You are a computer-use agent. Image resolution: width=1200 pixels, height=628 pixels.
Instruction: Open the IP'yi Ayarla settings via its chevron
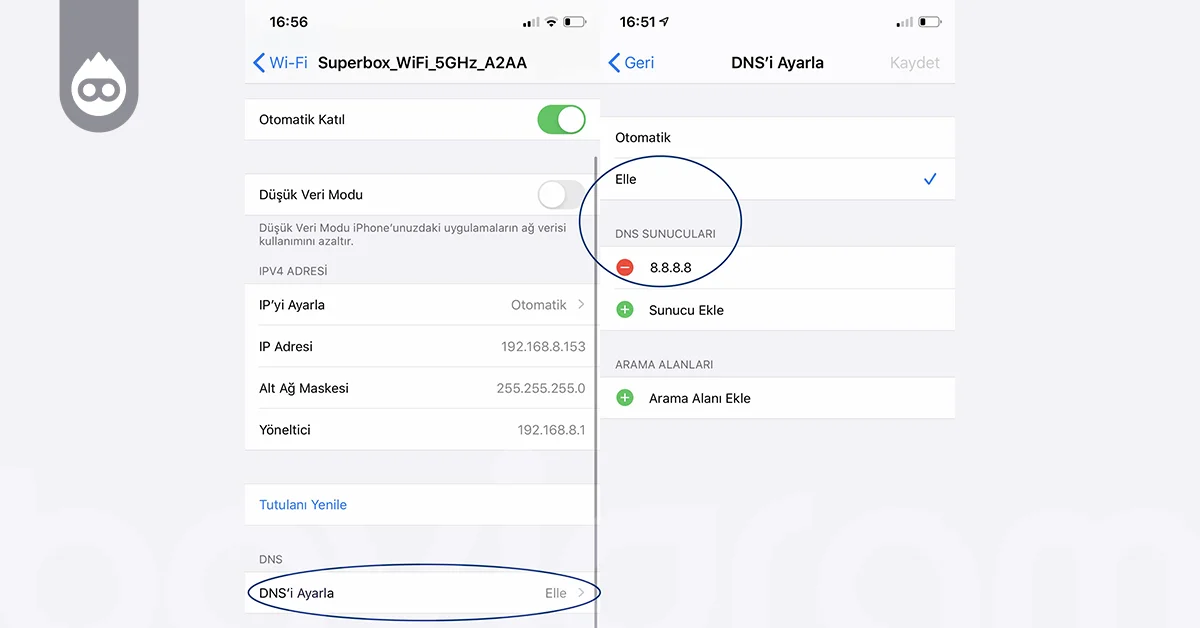click(x=583, y=305)
